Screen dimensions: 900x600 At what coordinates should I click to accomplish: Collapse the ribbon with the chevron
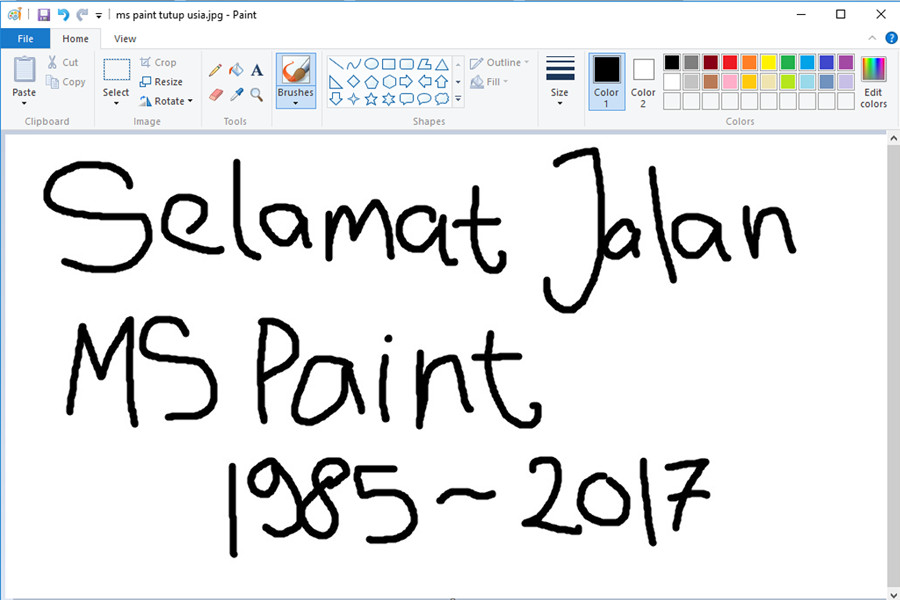point(872,38)
